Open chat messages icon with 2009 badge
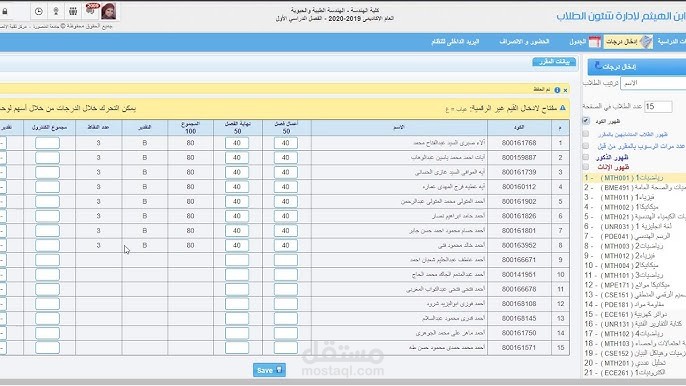 click(91, 10)
